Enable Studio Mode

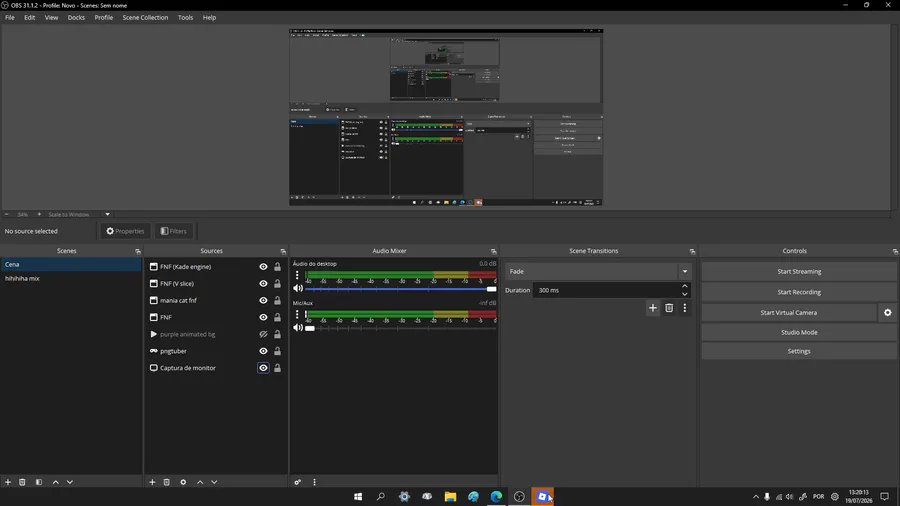[x=799, y=332]
